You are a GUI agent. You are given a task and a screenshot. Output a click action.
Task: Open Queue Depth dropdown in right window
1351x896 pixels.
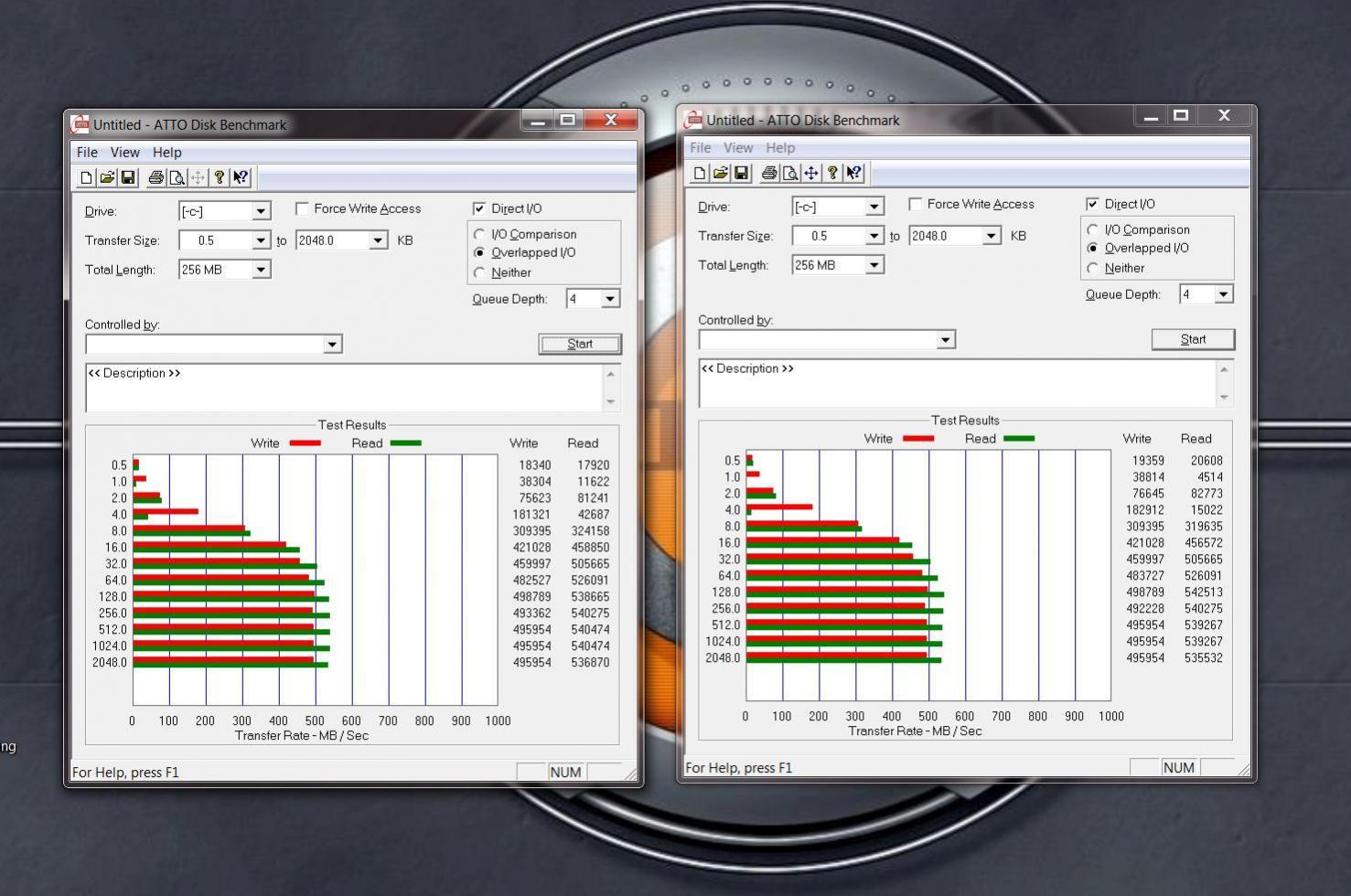point(1224,294)
